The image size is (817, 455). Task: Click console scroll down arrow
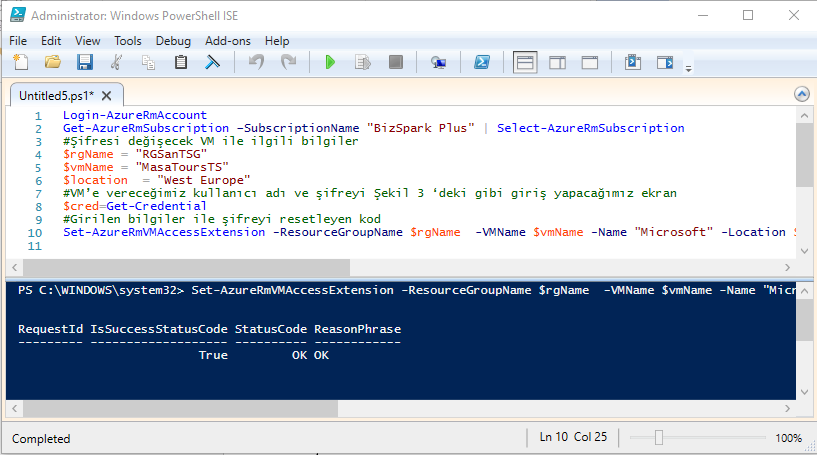pos(804,392)
